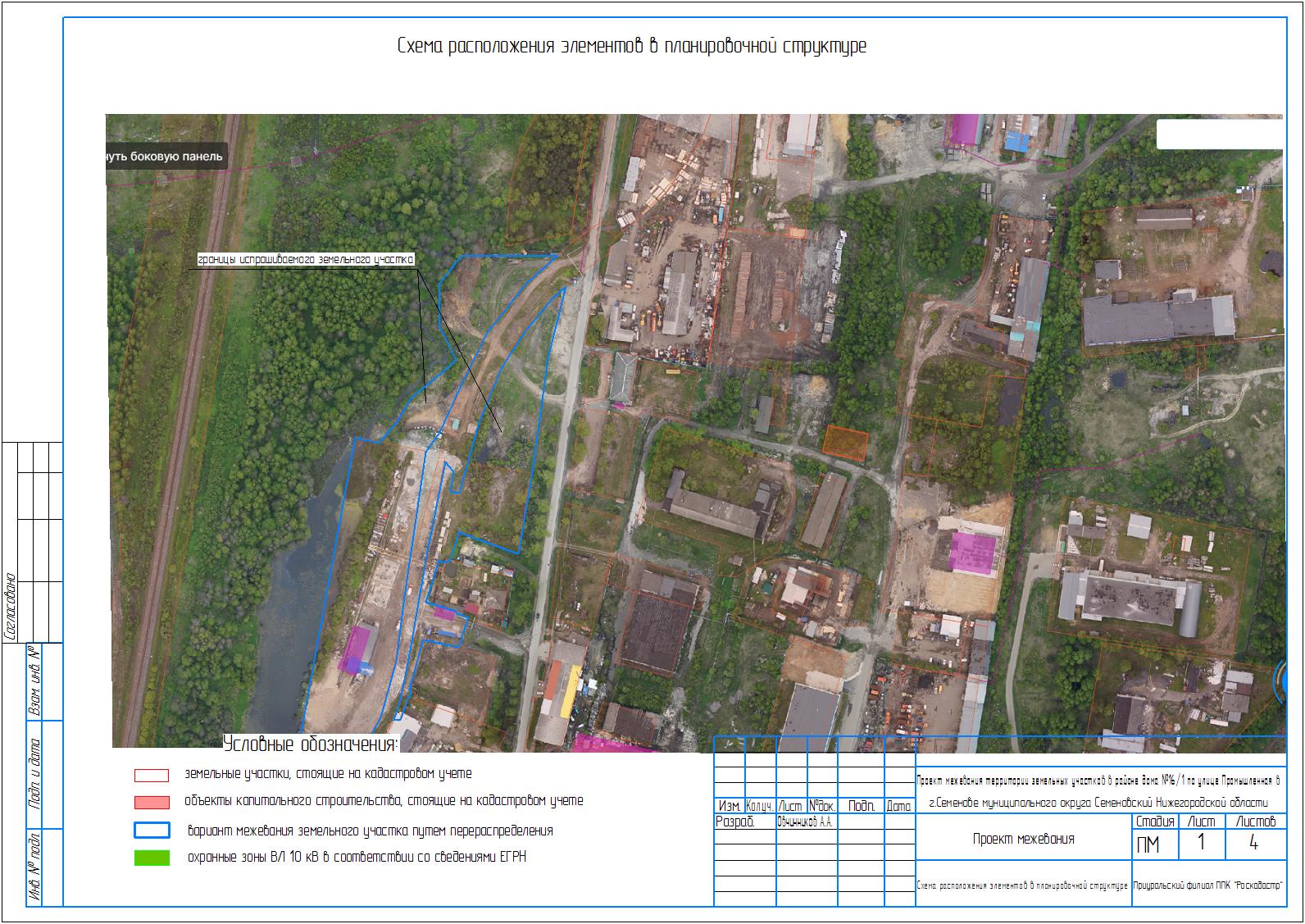Click the 'Условные обозначения' legend heading
1305x924 pixels.
pos(310,744)
